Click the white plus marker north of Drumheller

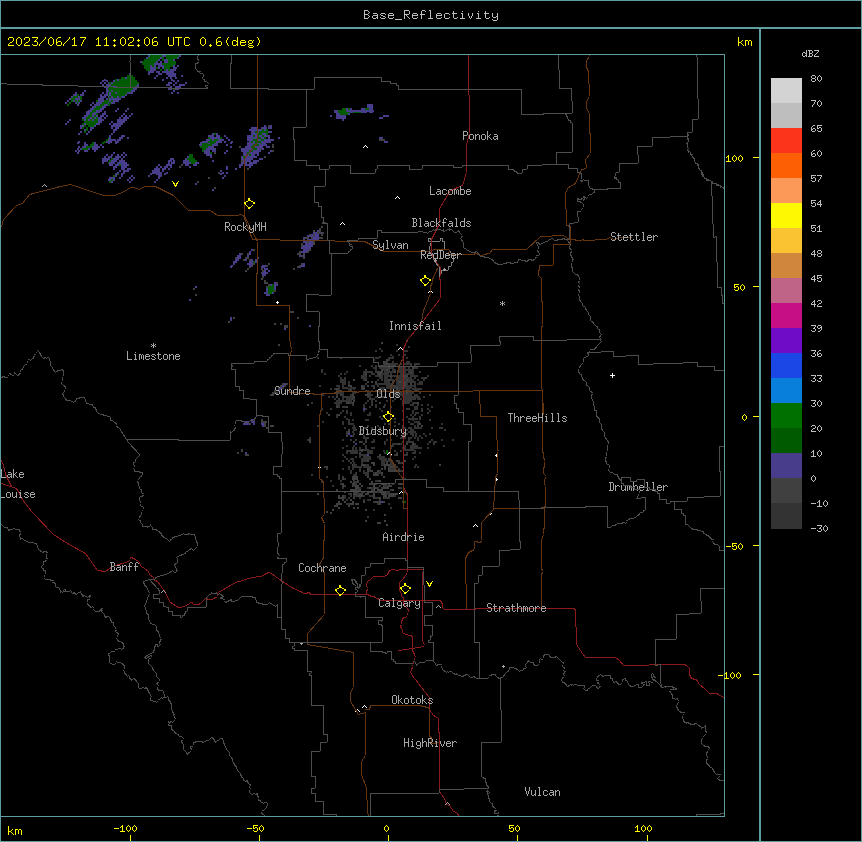pyautogui.click(x=612, y=375)
